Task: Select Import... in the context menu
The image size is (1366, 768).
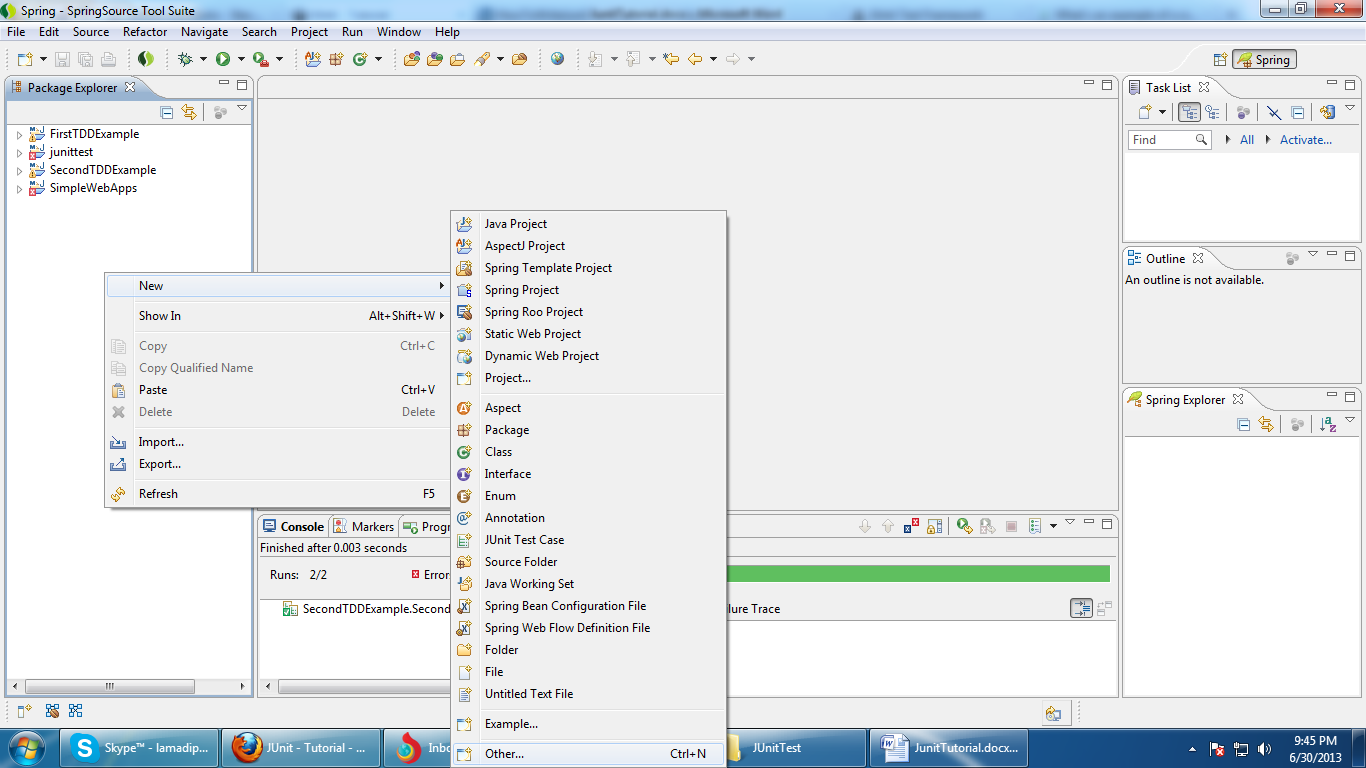Action: (x=277, y=442)
